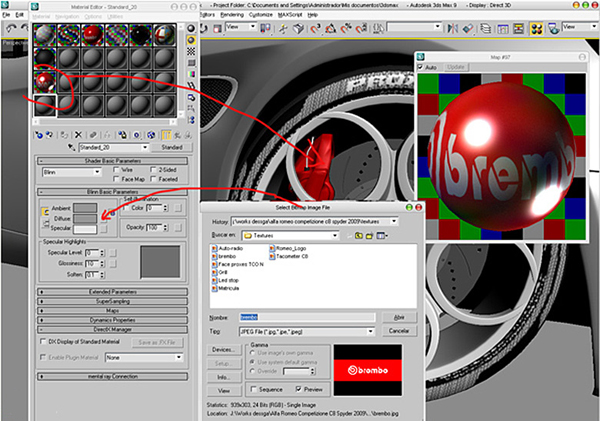Toggle Auto checkbox in Map #97 window
Viewport: 600px width, 421px height.
coord(421,67)
